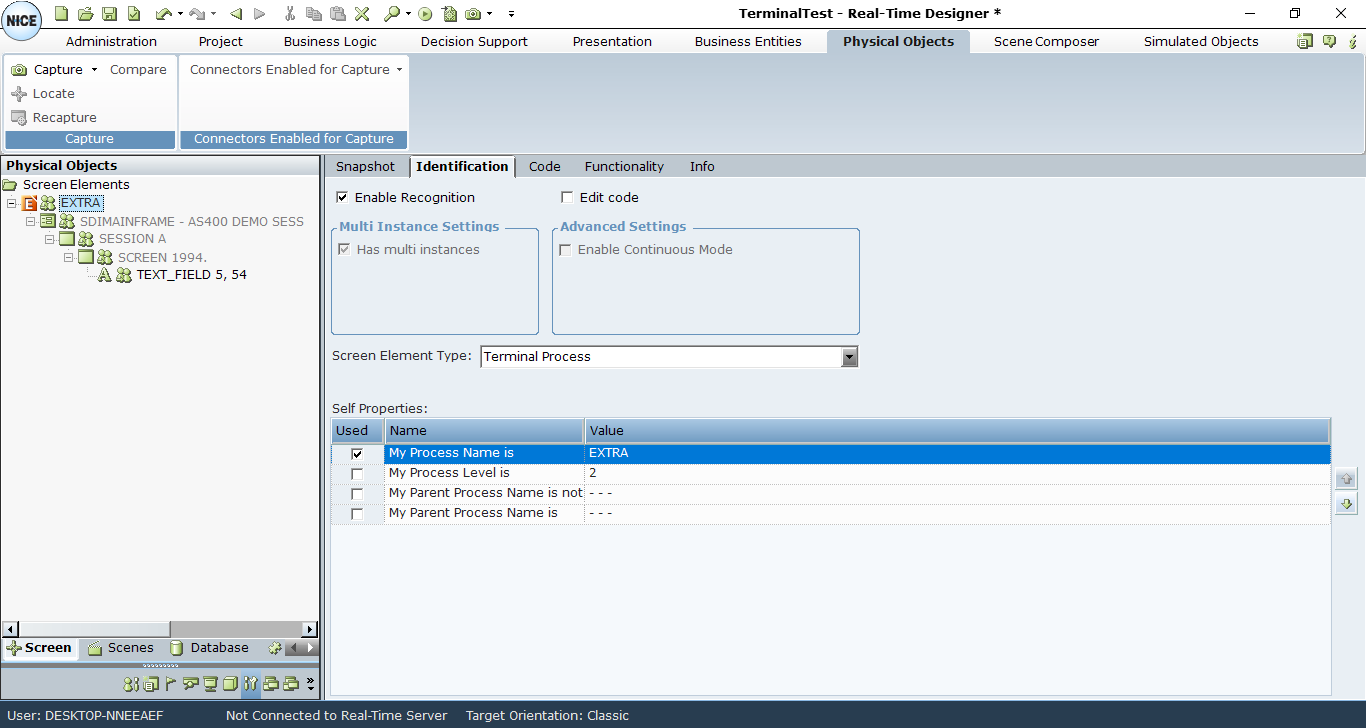The width and height of the screenshot is (1366, 728).
Task: Open the Snapshot tab
Action: 365,167
